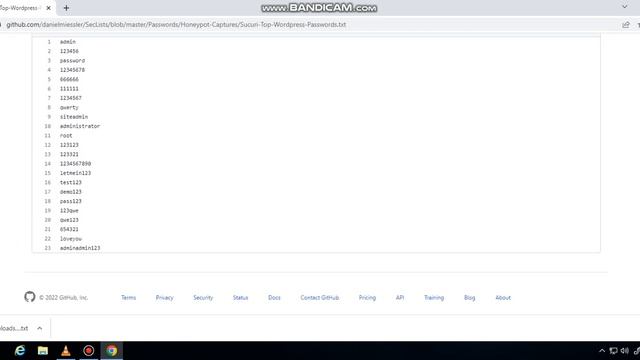Click the 'loveyou' line
Image resolution: width=640 pixels, height=360 pixels.
pos(71,239)
